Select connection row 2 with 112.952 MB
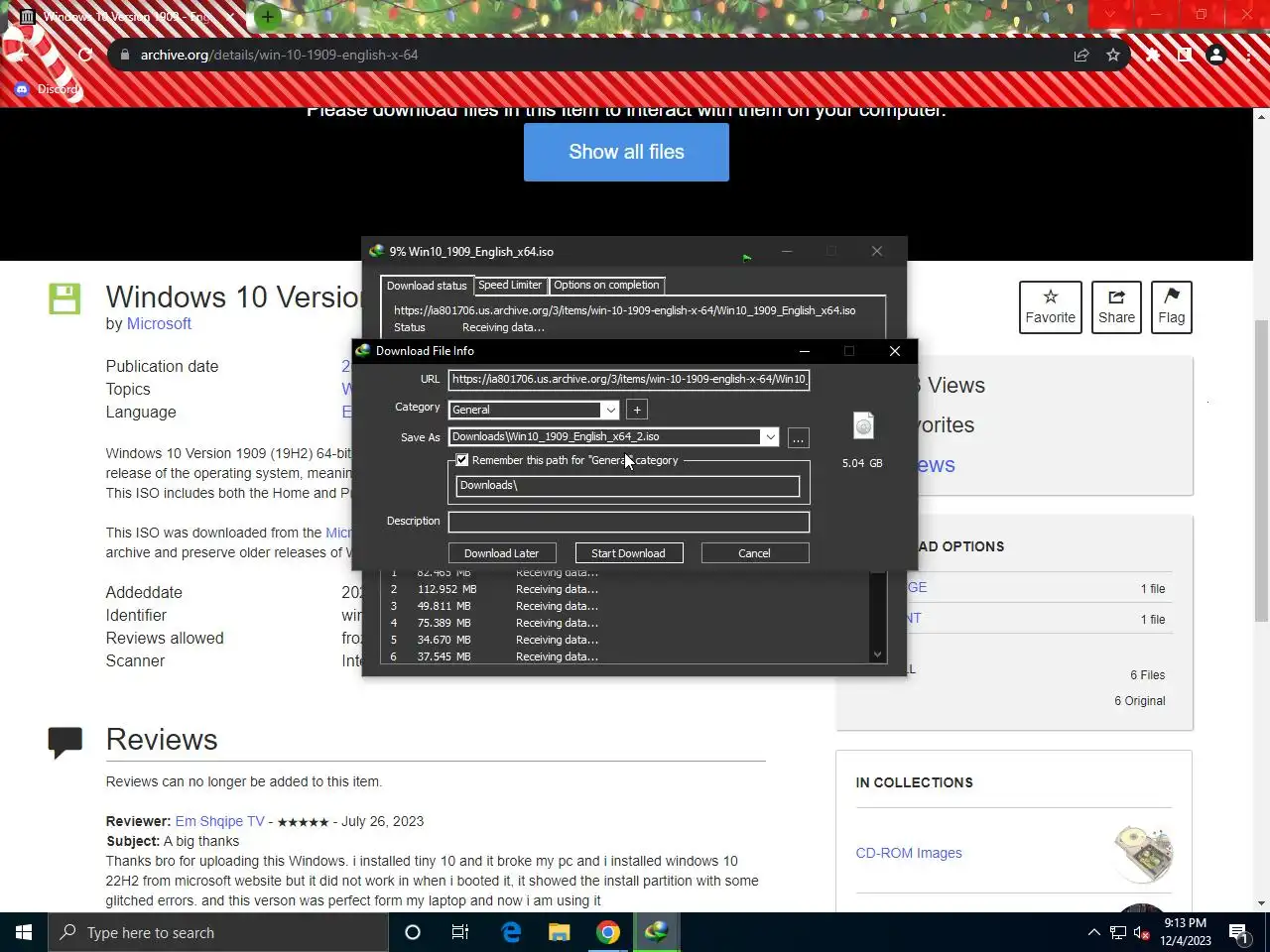 [x=625, y=589]
